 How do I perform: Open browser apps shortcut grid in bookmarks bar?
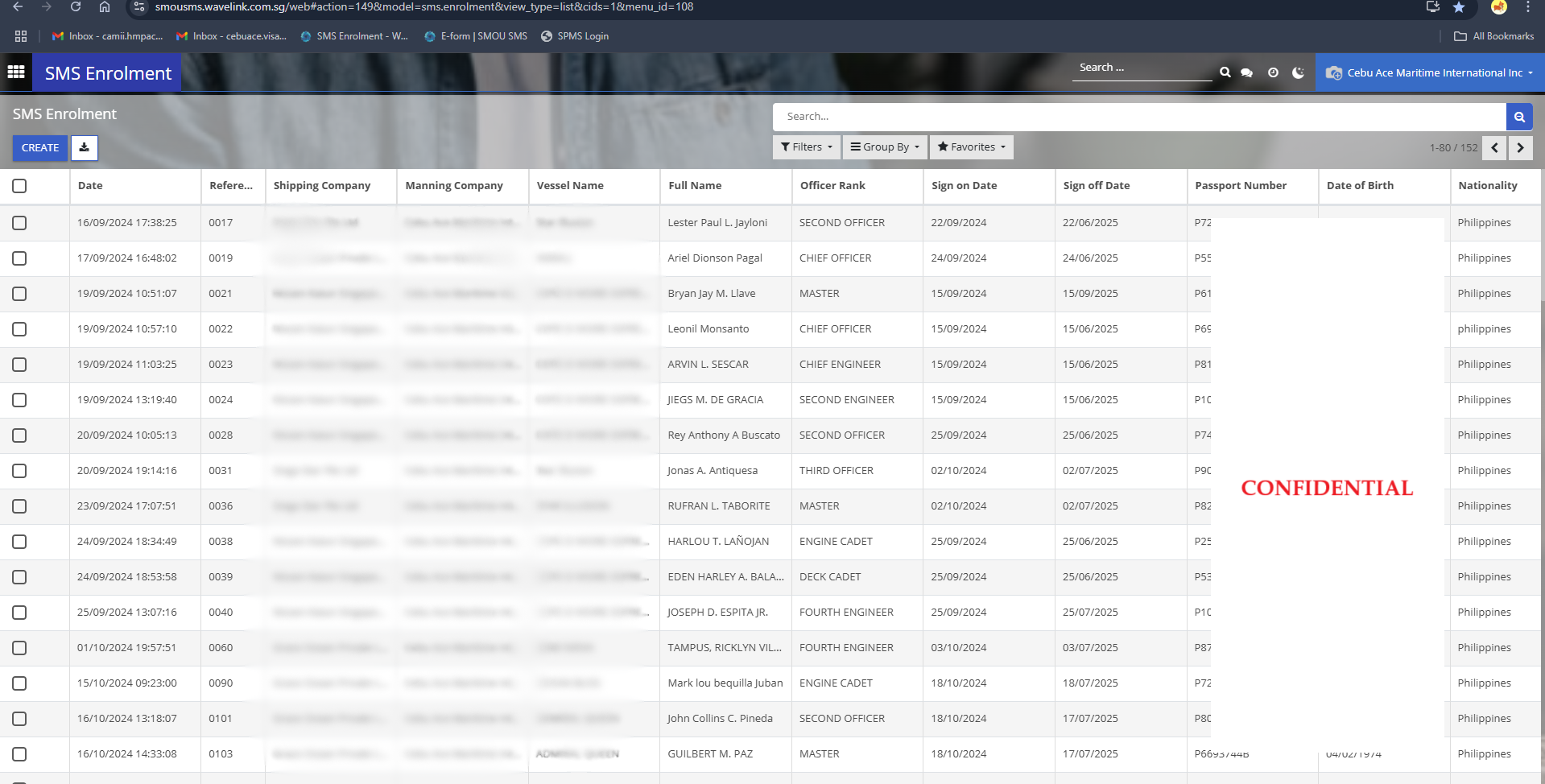(x=21, y=36)
